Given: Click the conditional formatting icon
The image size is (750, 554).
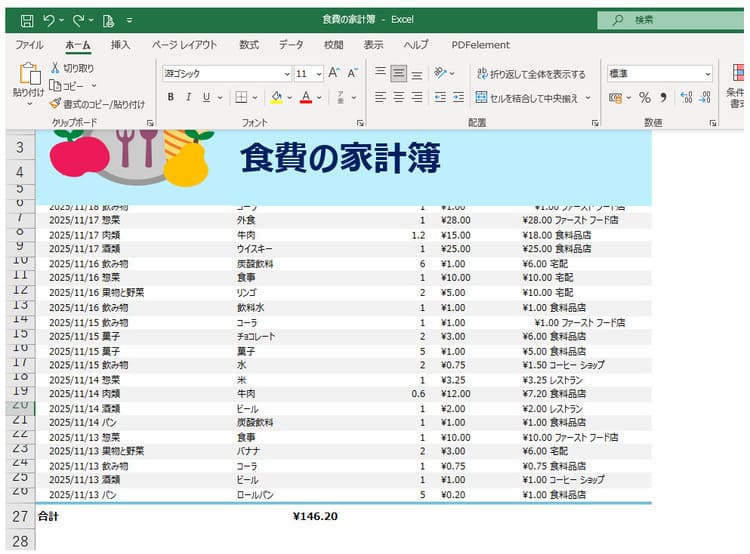Looking at the screenshot, I should point(738,73).
